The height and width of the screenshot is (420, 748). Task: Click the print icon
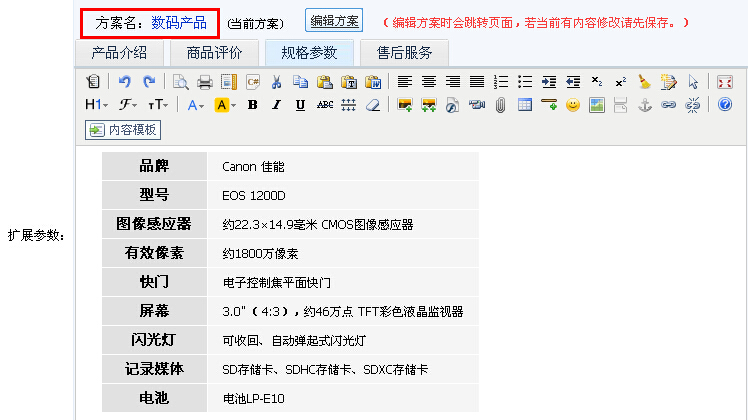point(205,82)
